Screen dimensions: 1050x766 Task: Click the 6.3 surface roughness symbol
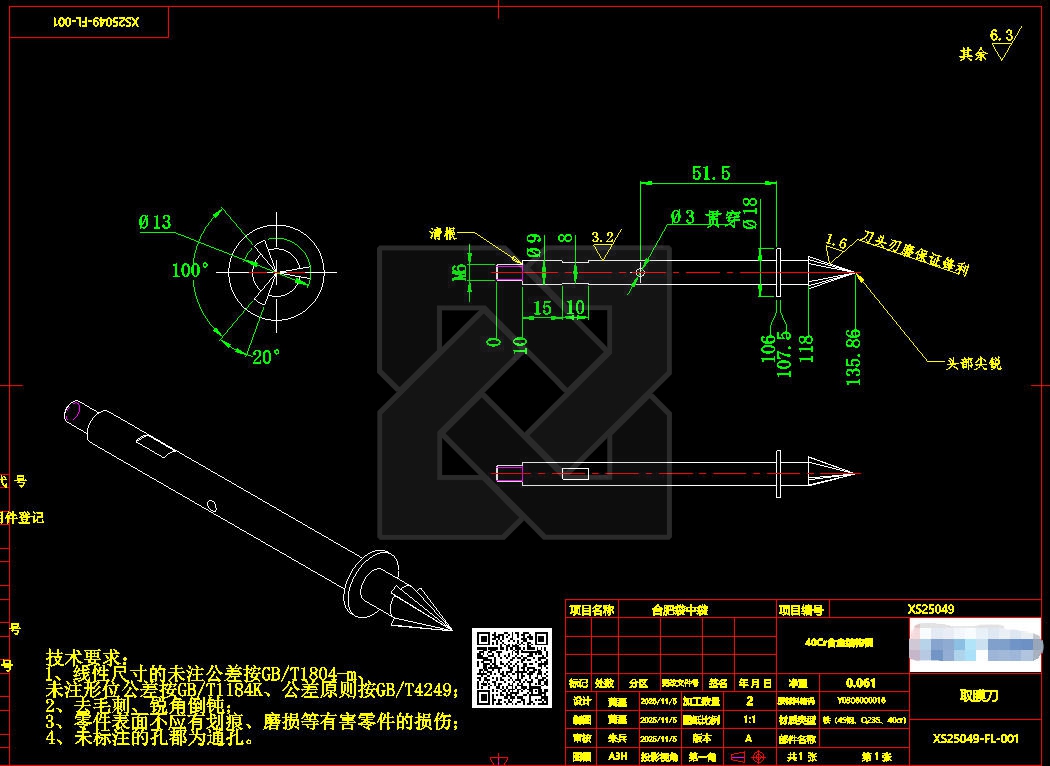pyautogui.click(x=1001, y=37)
